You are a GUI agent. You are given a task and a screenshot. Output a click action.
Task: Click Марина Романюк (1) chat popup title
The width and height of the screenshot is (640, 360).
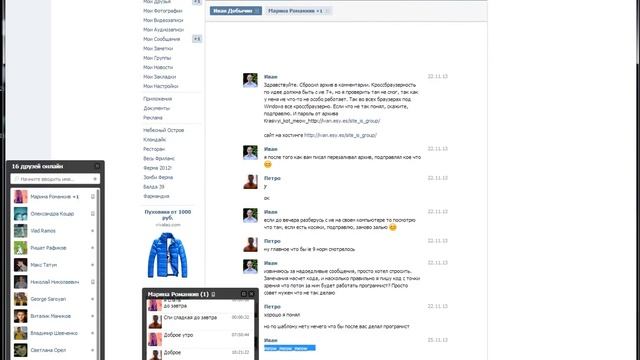(x=178, y=294)
